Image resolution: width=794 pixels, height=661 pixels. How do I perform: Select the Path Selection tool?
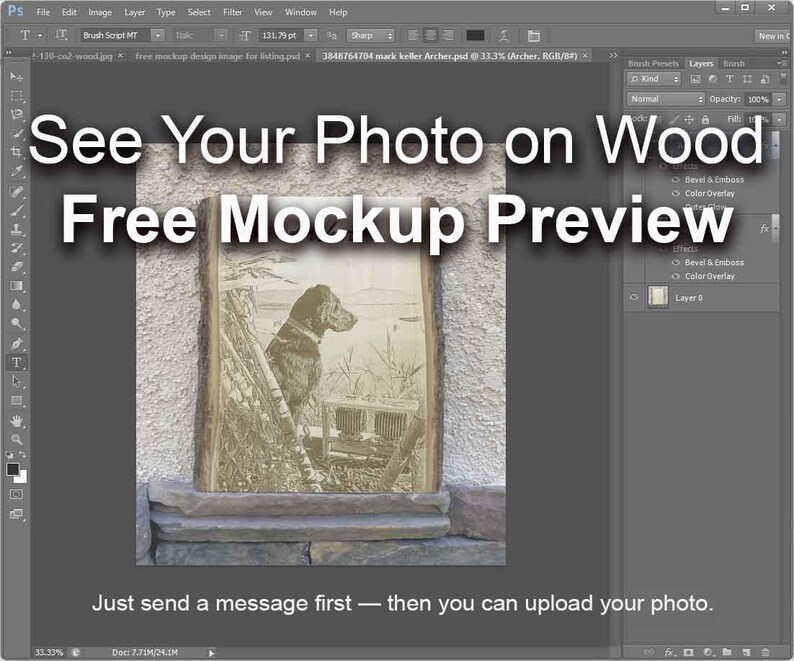(16, 381)
